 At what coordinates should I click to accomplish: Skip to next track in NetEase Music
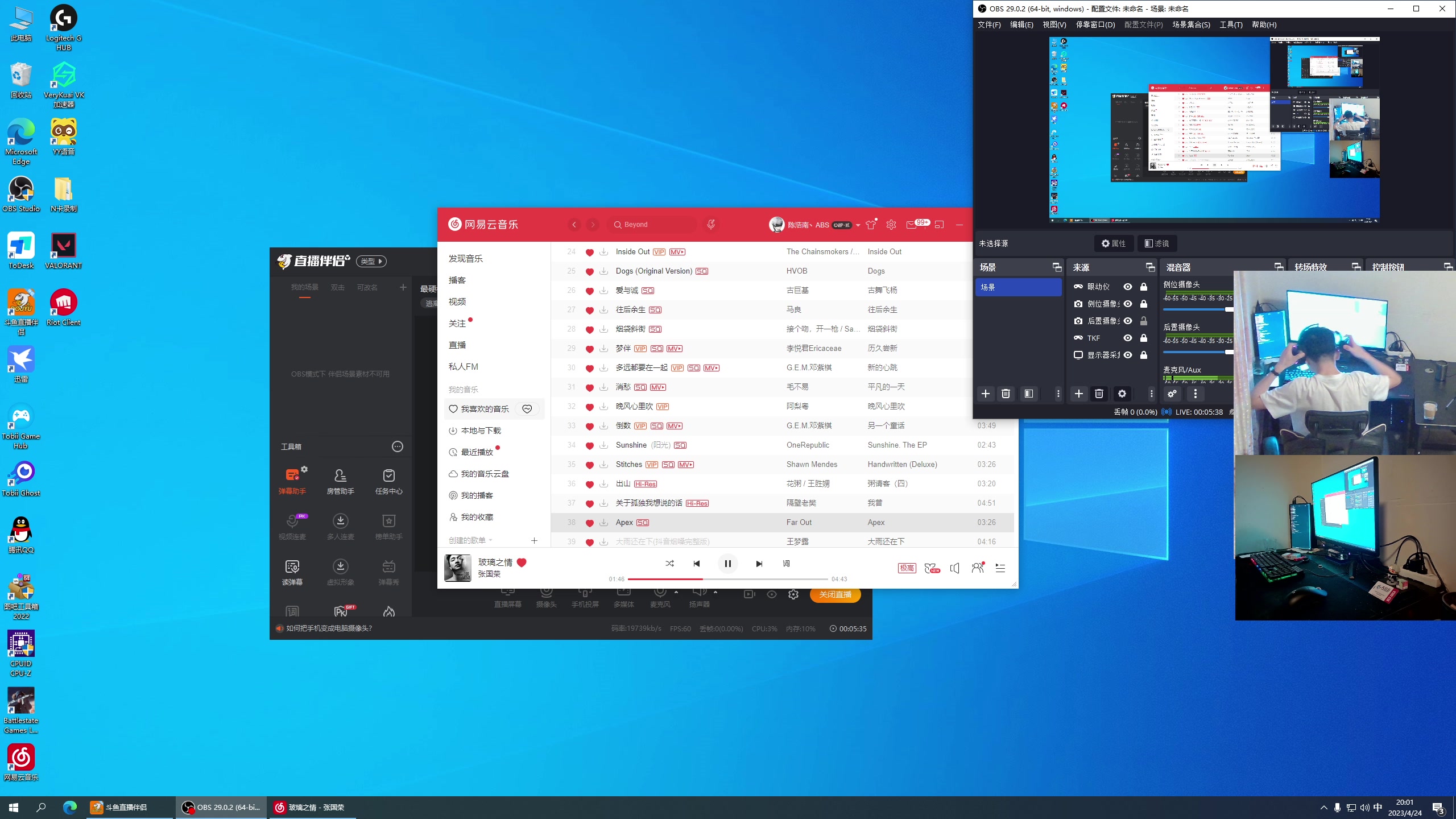[x=759, y=564]
